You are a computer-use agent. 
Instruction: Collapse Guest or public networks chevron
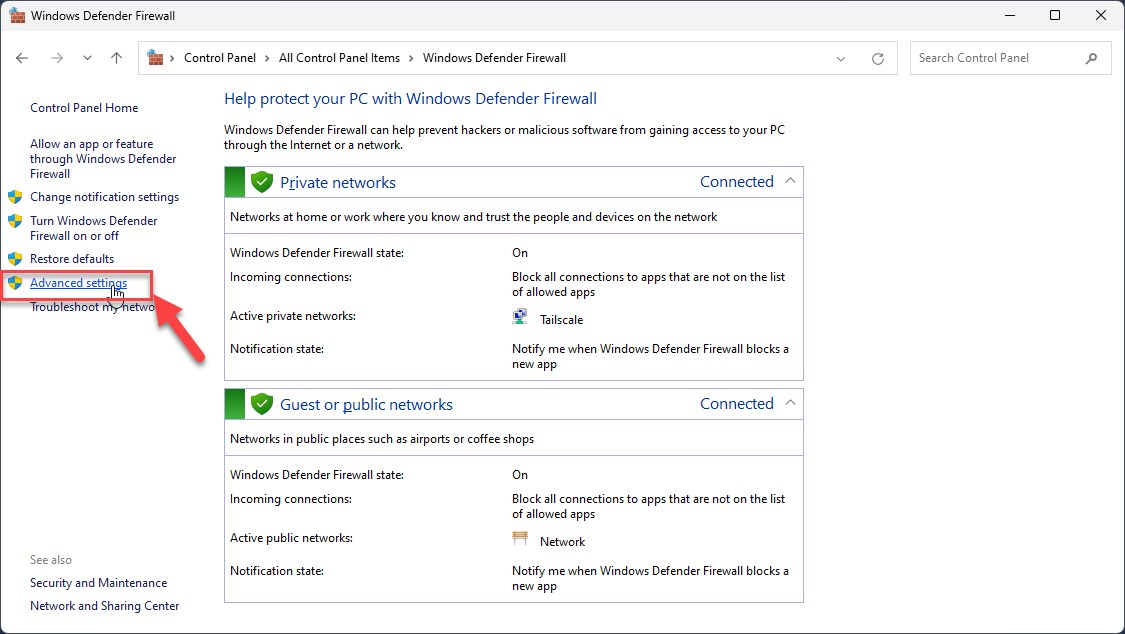[790, 403]
